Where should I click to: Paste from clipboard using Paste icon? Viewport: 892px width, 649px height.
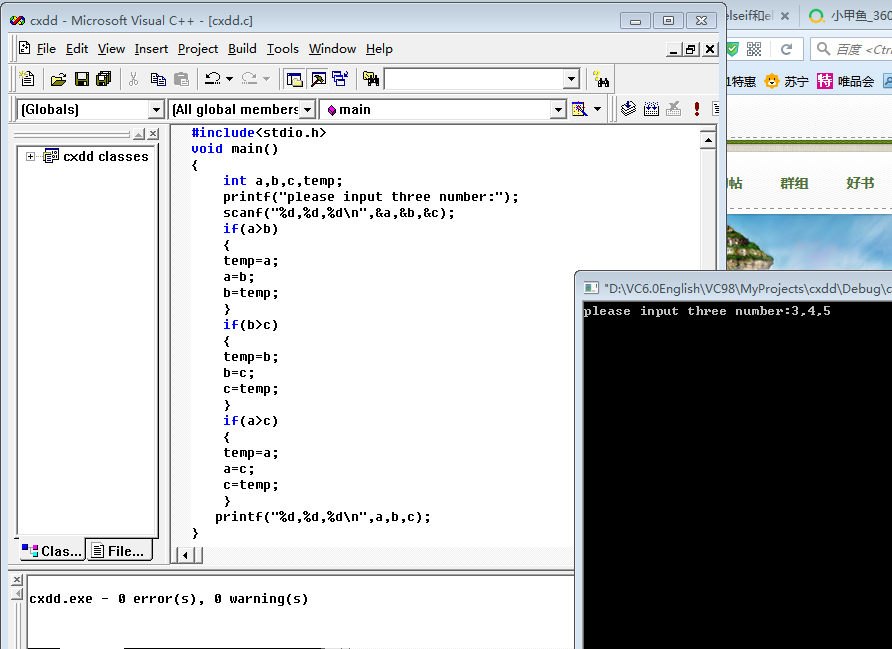(181, 79)
